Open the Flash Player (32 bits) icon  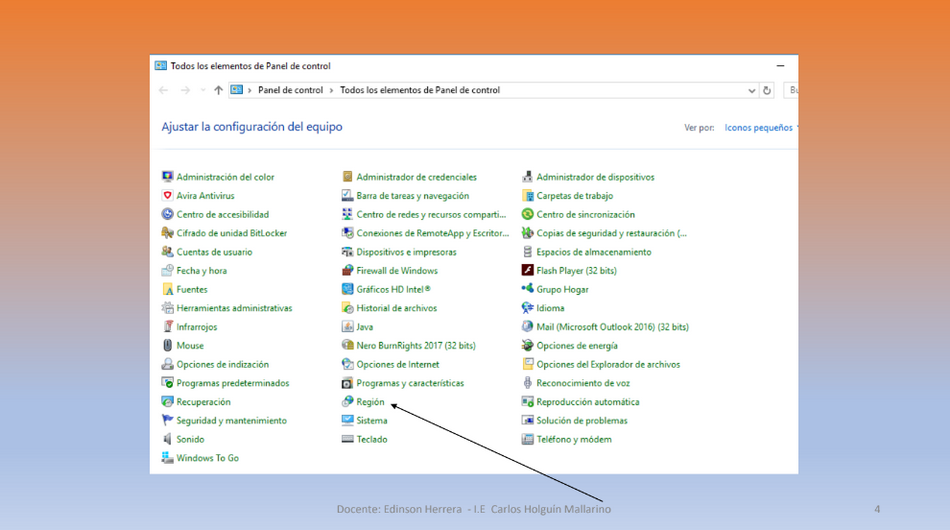527,271
